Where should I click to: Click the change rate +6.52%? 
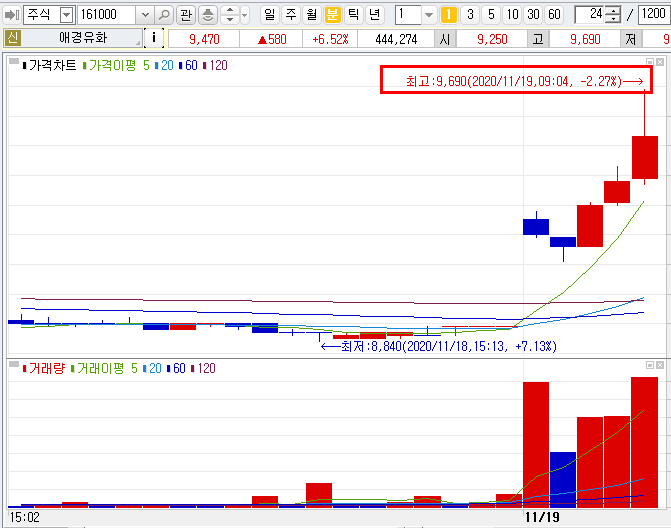click(x=330, y=39)
